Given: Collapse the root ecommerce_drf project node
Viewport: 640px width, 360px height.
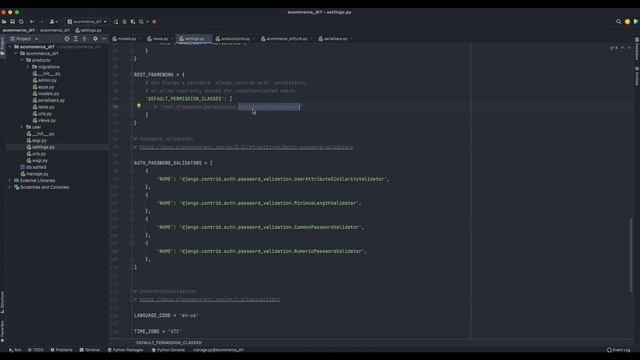Looking at the screenshot, I should tap(10, 47).
